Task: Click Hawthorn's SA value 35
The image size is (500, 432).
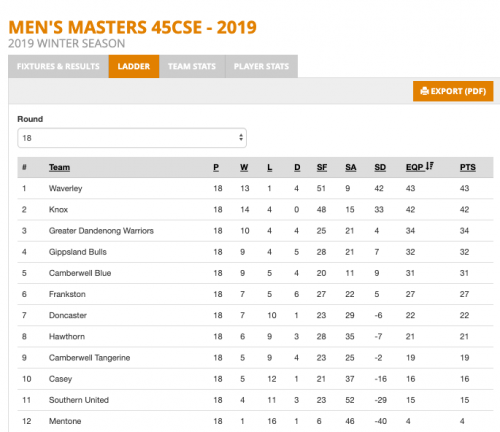Action: (350, 336)
